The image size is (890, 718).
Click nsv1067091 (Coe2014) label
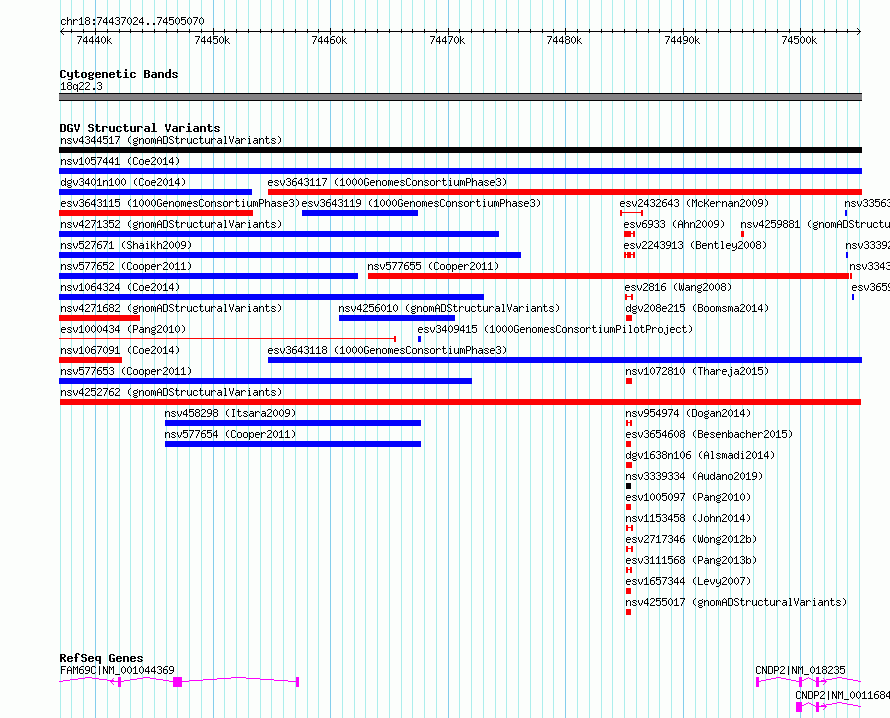click(x=120, y=350)
